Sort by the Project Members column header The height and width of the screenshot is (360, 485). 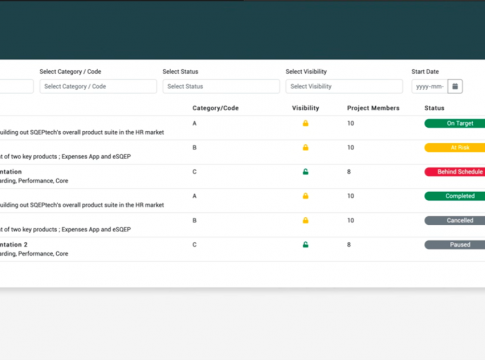[x=373, y=108]
